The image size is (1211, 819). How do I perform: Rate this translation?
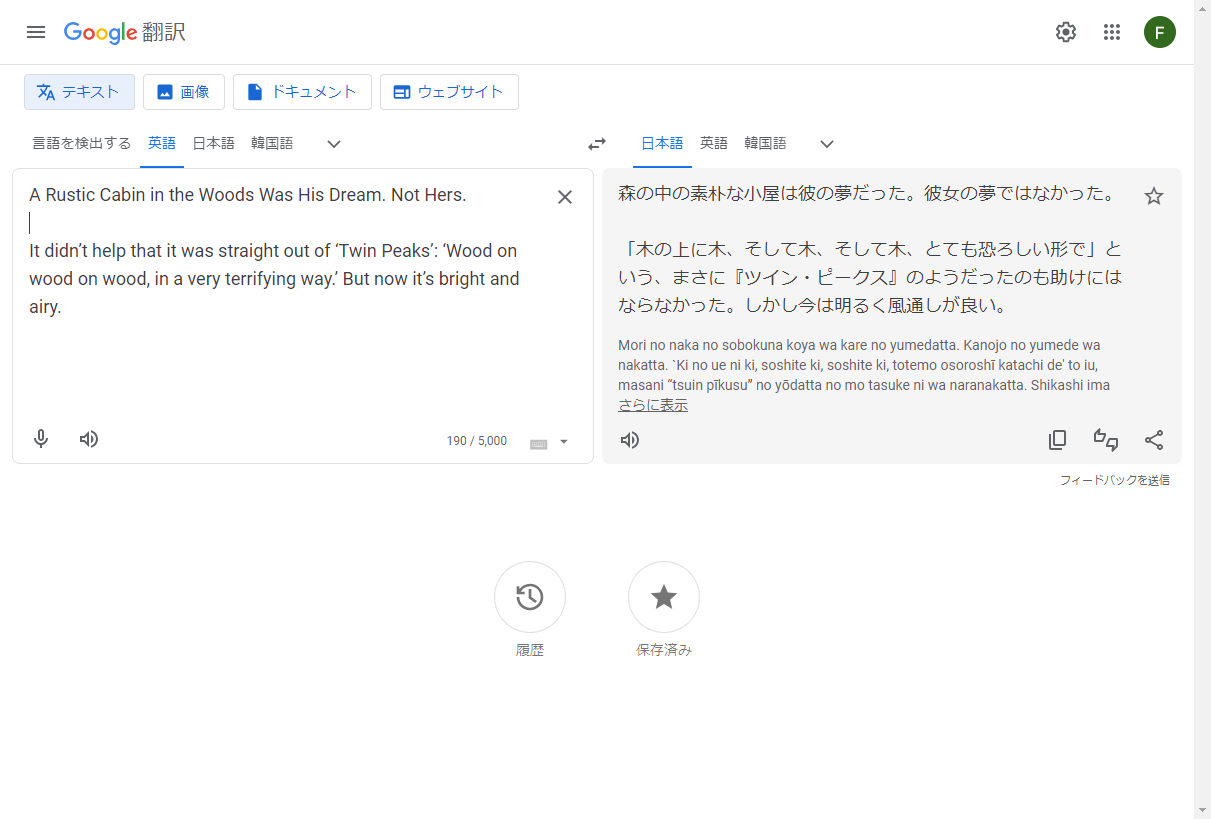(x=1106, y=440)
